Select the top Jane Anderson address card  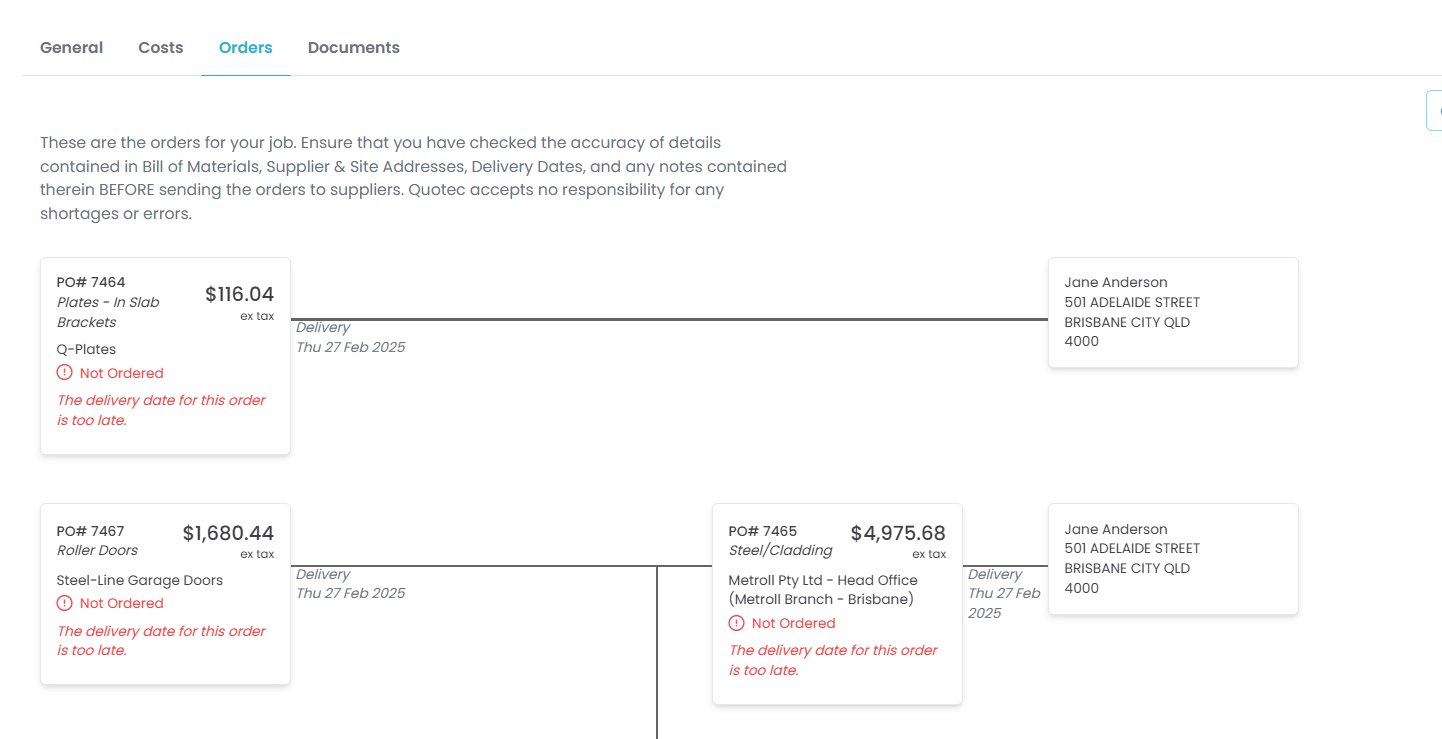(x=1172, y=312)
